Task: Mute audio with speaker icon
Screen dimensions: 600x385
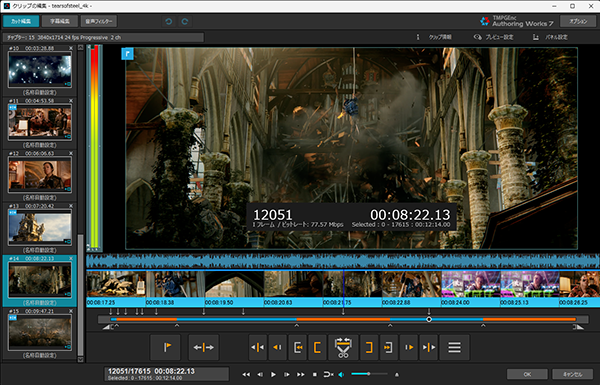Action: pos(341,374)
